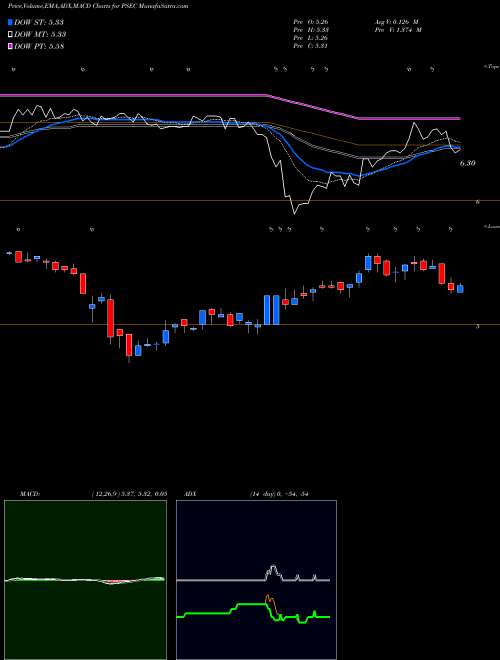Click the ADX panel title label
Image resolution: width=500 pixels, height=660 pixels.
pyautogui.click(x=191, y=494)
